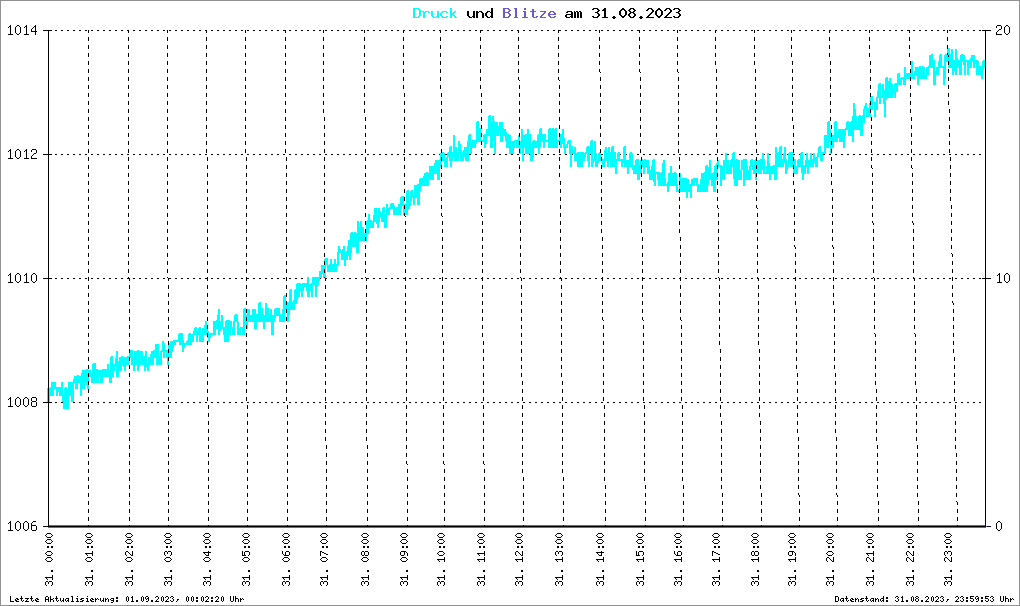Click the time label '31. 17:00'

coord(716,560)
